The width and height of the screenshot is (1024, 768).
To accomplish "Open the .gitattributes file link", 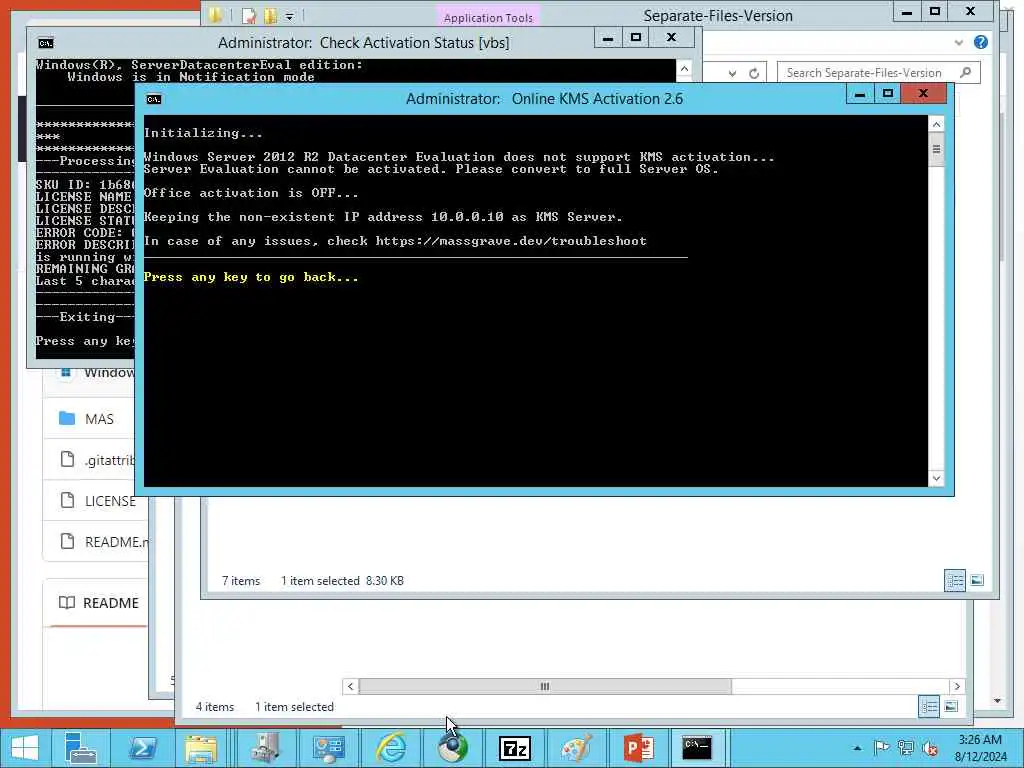I will 109,460.
